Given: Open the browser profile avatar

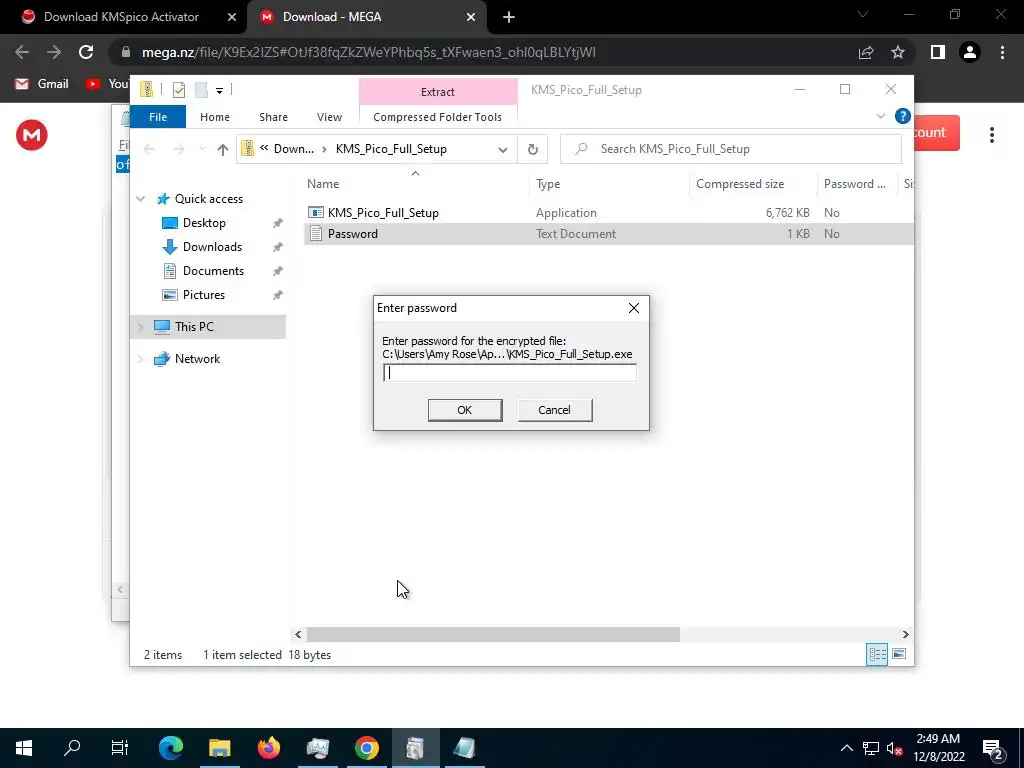Looking at the screenshot, I should 970,52.
